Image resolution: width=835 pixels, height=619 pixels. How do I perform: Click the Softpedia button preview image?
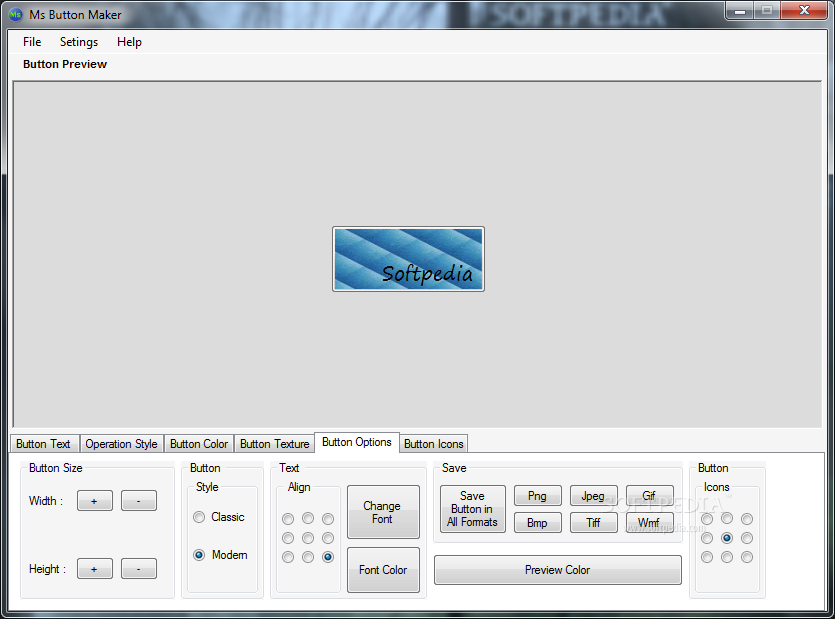[408, 259]
